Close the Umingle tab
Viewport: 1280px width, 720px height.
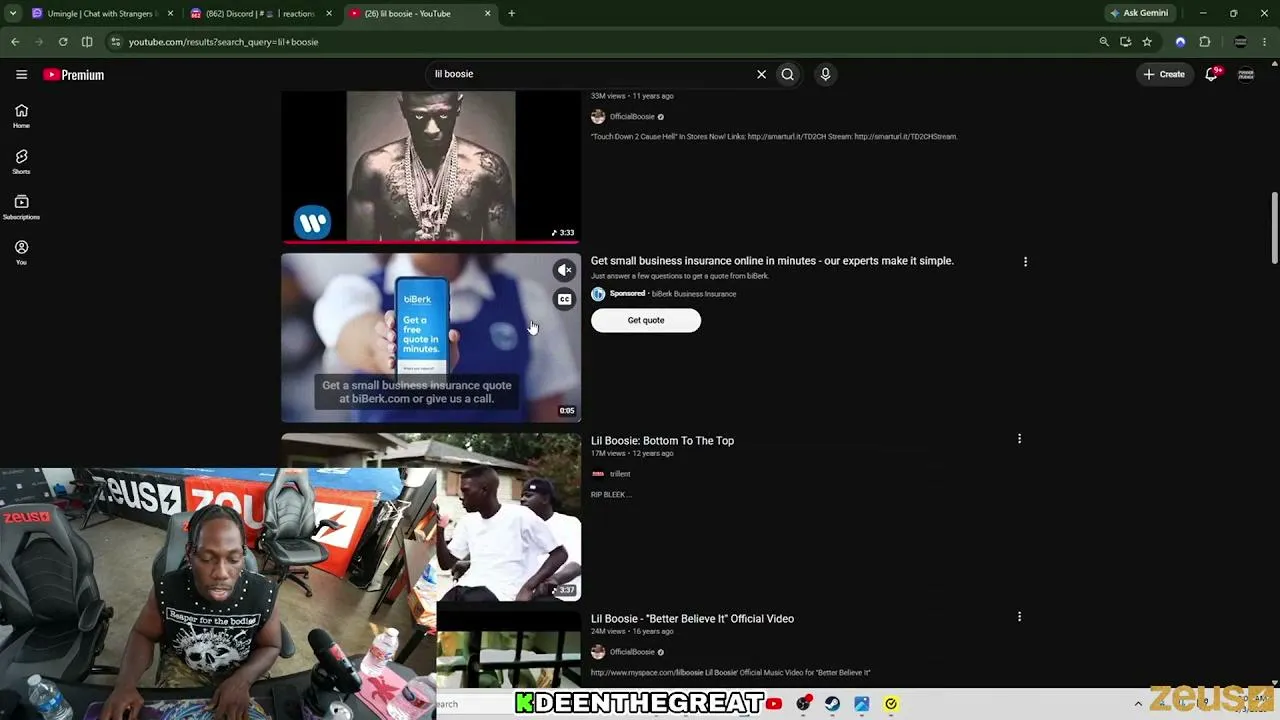(170, 13)
